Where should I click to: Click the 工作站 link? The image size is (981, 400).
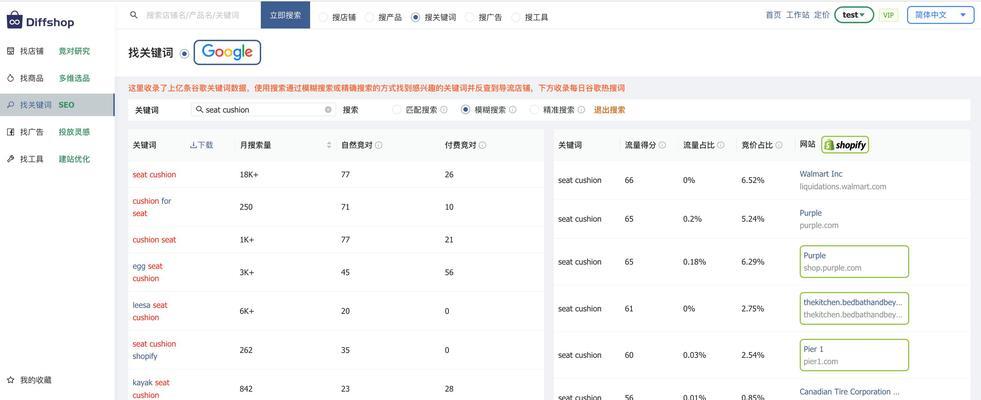(798, 15)
